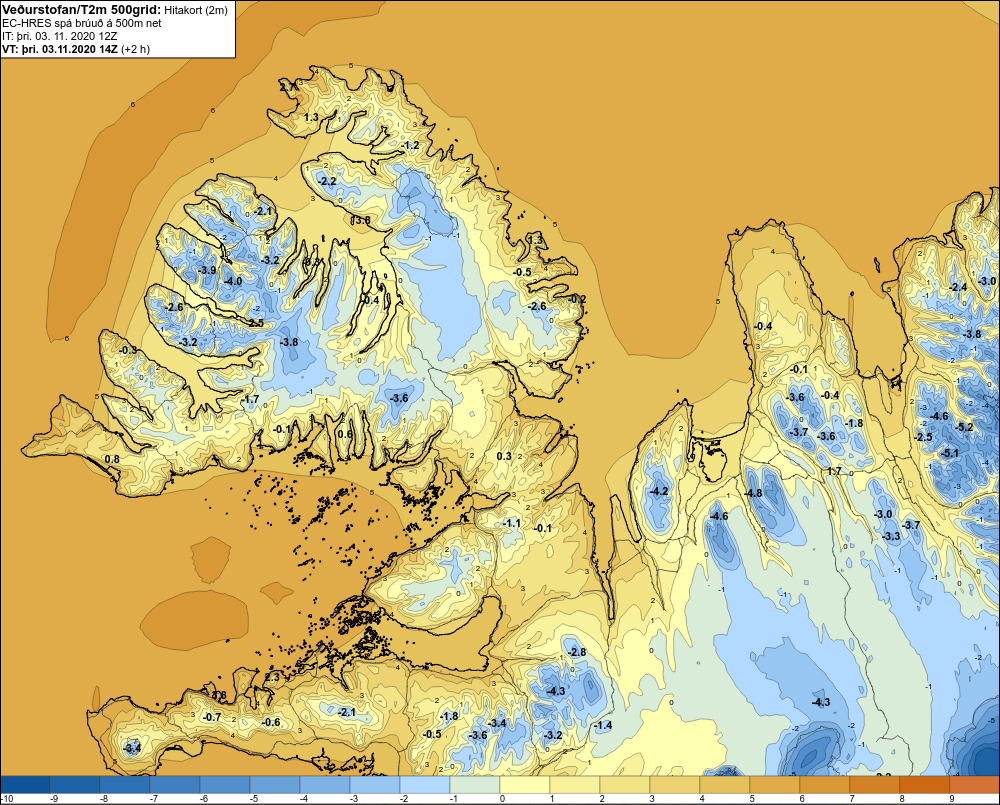Click the color legend swatch between -10 and -9

(x=26, y=785)
